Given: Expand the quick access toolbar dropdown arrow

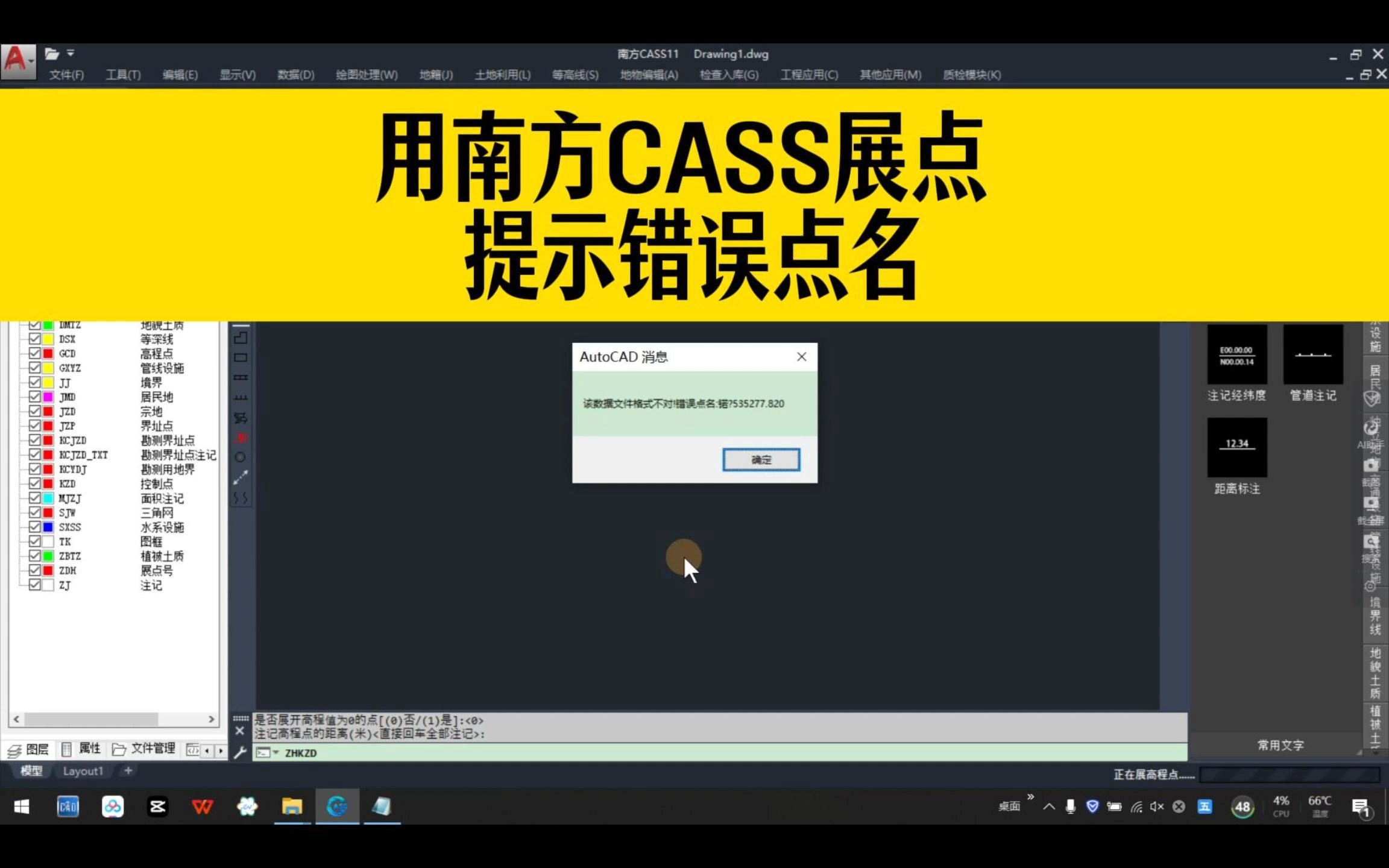Looking at the screenshot, I should [x=71, y=53].
